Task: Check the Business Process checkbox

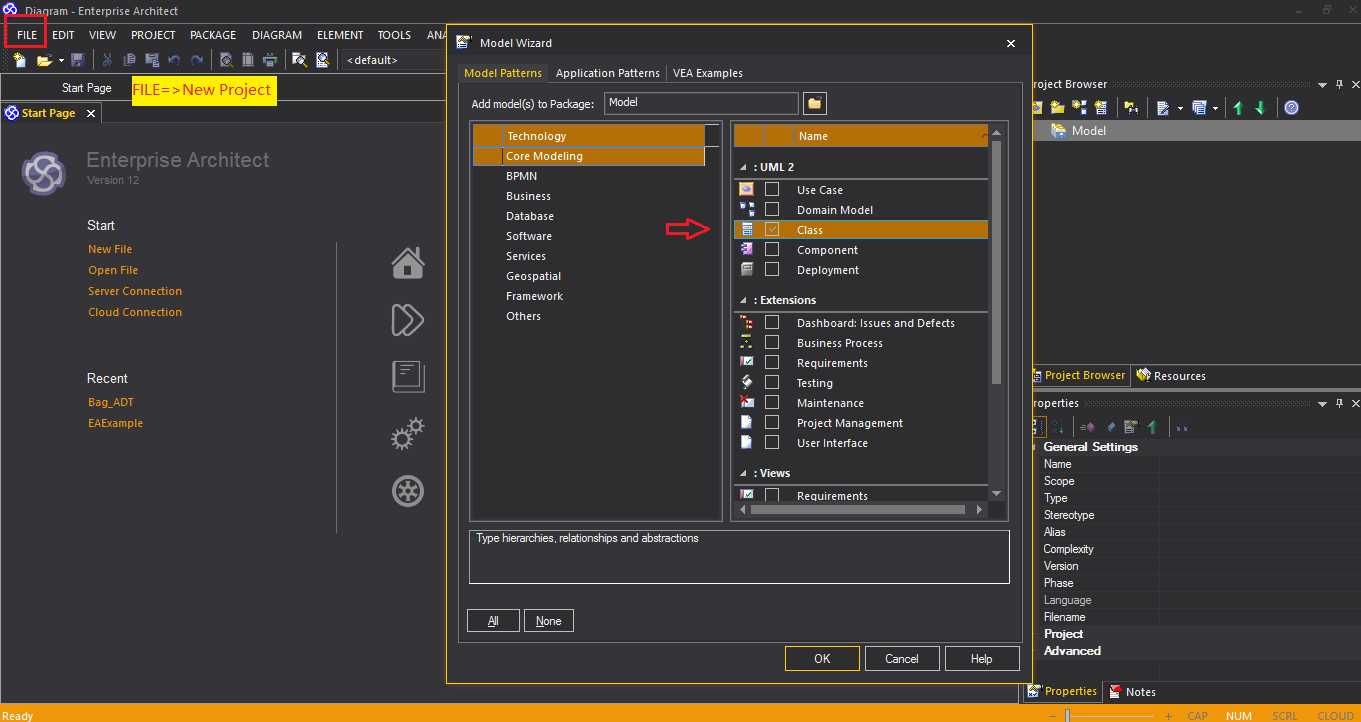Action: pyautogui.click(x=772, y=342)
